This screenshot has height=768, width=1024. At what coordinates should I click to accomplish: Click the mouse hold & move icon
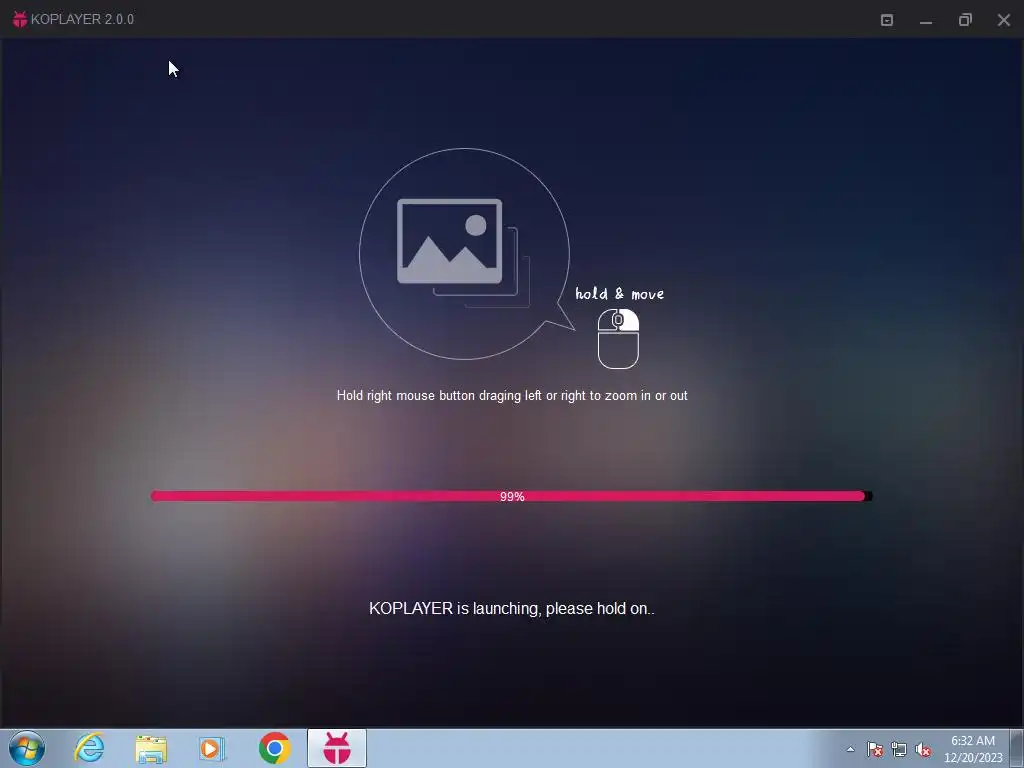point(618,339)
